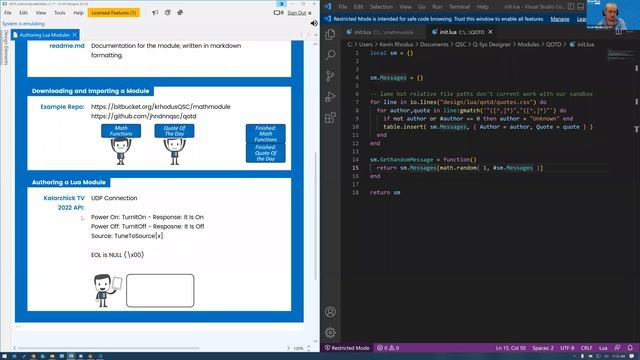
Task: Open the Run menu in VS Code
Action: (x=437, y=7)
